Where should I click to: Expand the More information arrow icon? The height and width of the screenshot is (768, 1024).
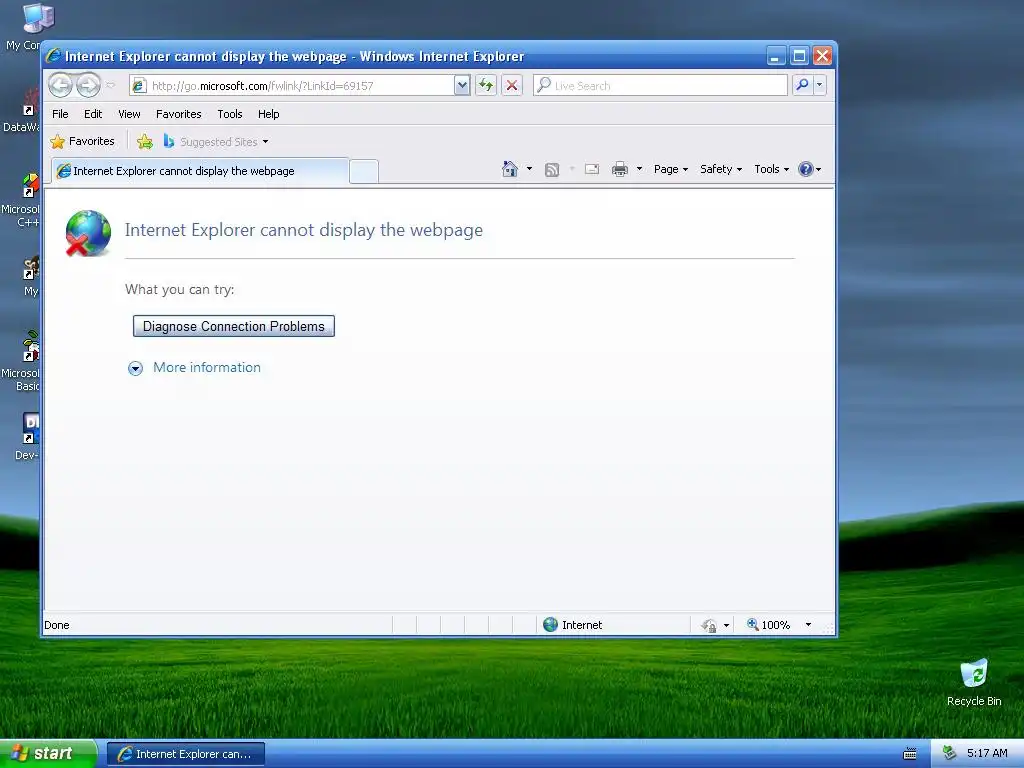135,368
